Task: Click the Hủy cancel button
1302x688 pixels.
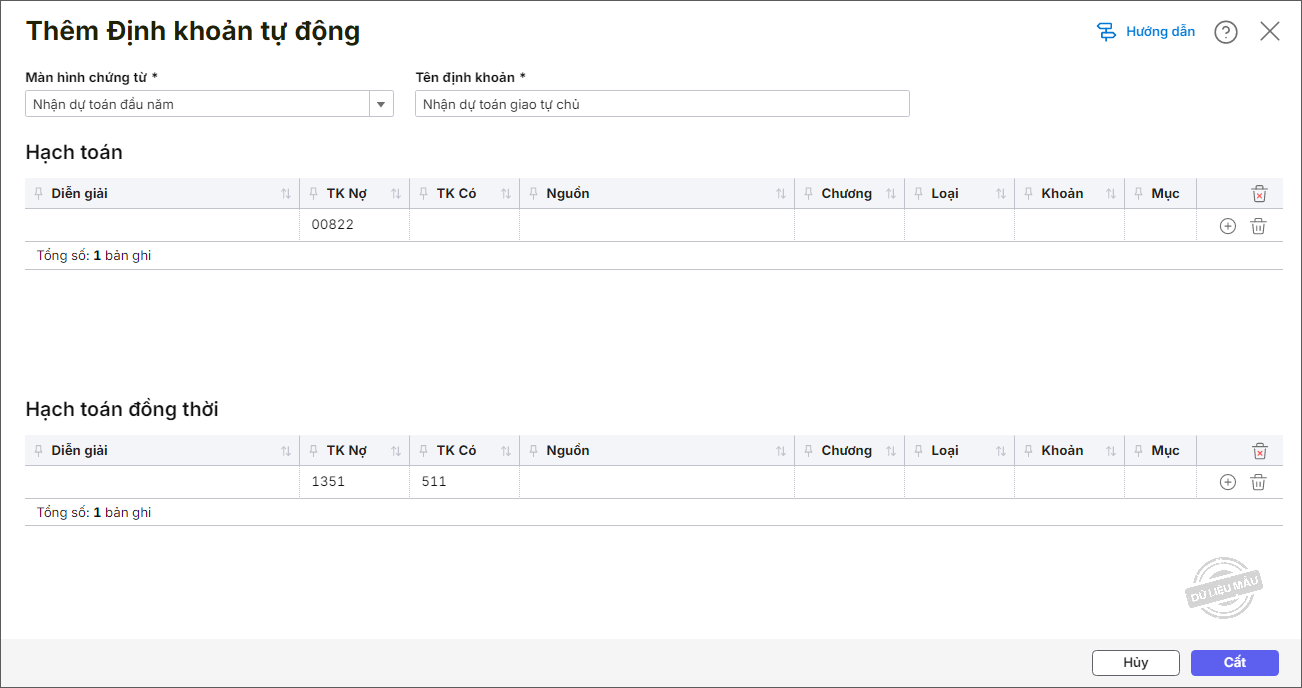Action: [1135, 662]
